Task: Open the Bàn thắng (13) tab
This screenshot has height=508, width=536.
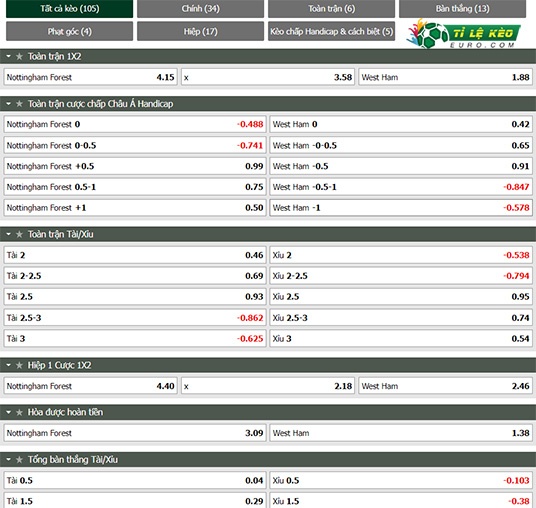Action: (x=462, y=9)
